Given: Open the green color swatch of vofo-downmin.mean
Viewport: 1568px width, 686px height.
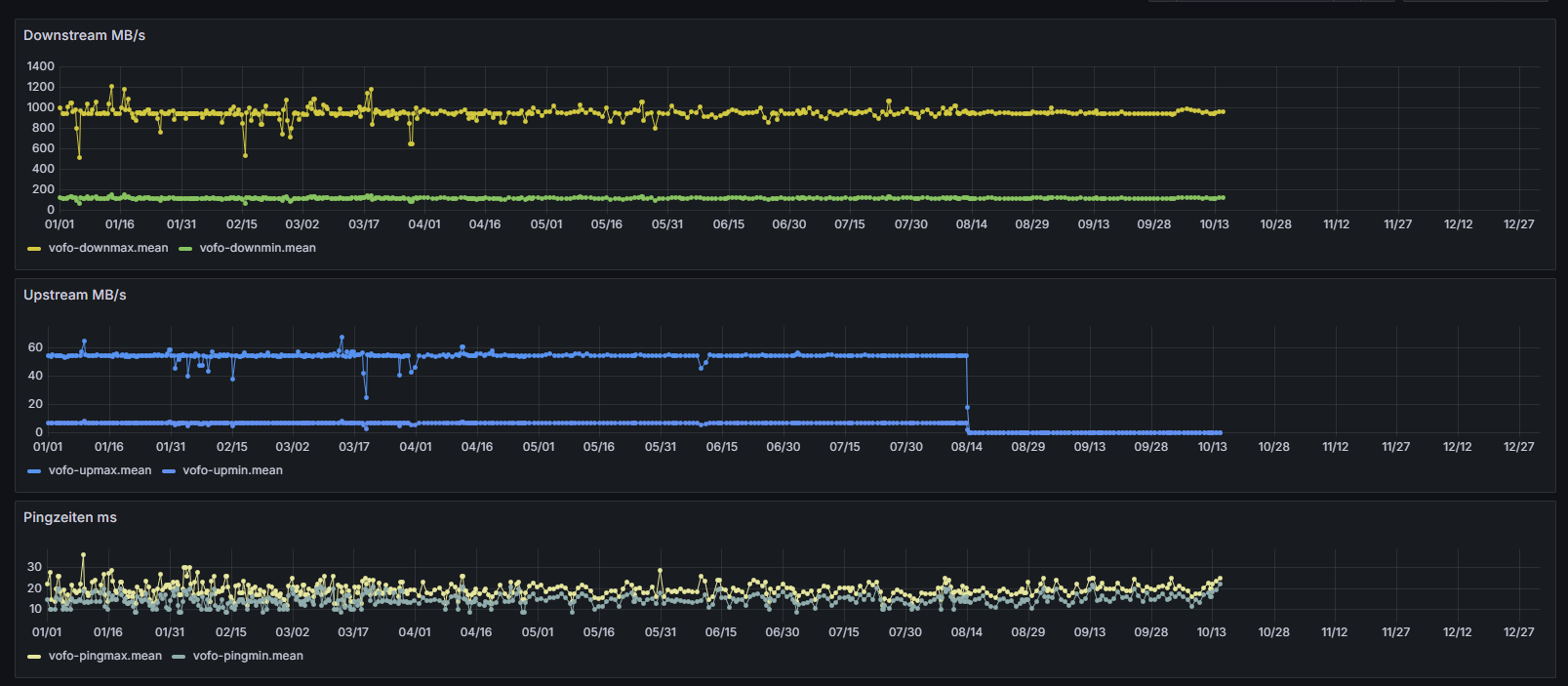Looking at the screenshot, I should click(x=185, y=249).
